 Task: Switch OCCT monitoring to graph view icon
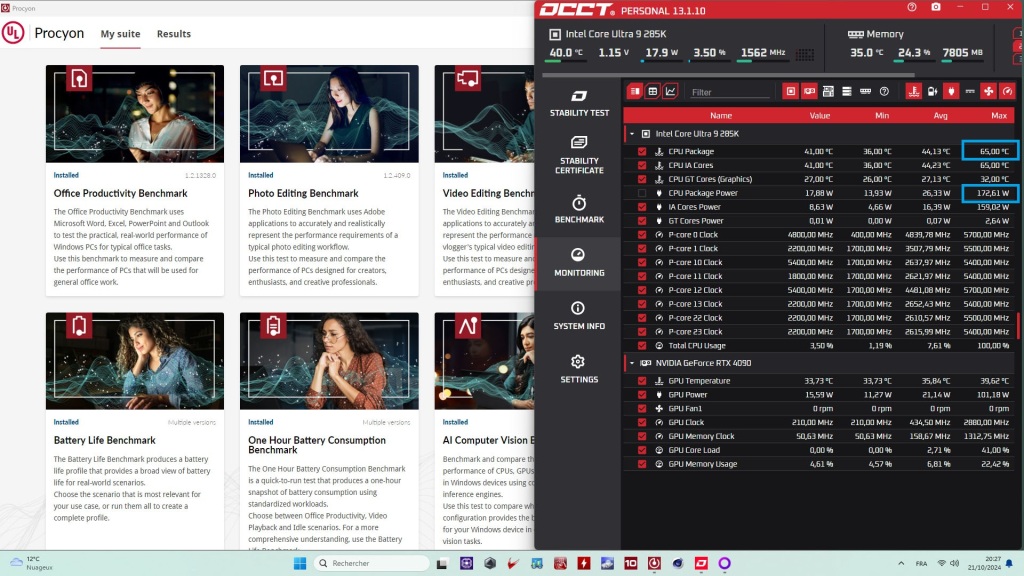coord(670,91)
